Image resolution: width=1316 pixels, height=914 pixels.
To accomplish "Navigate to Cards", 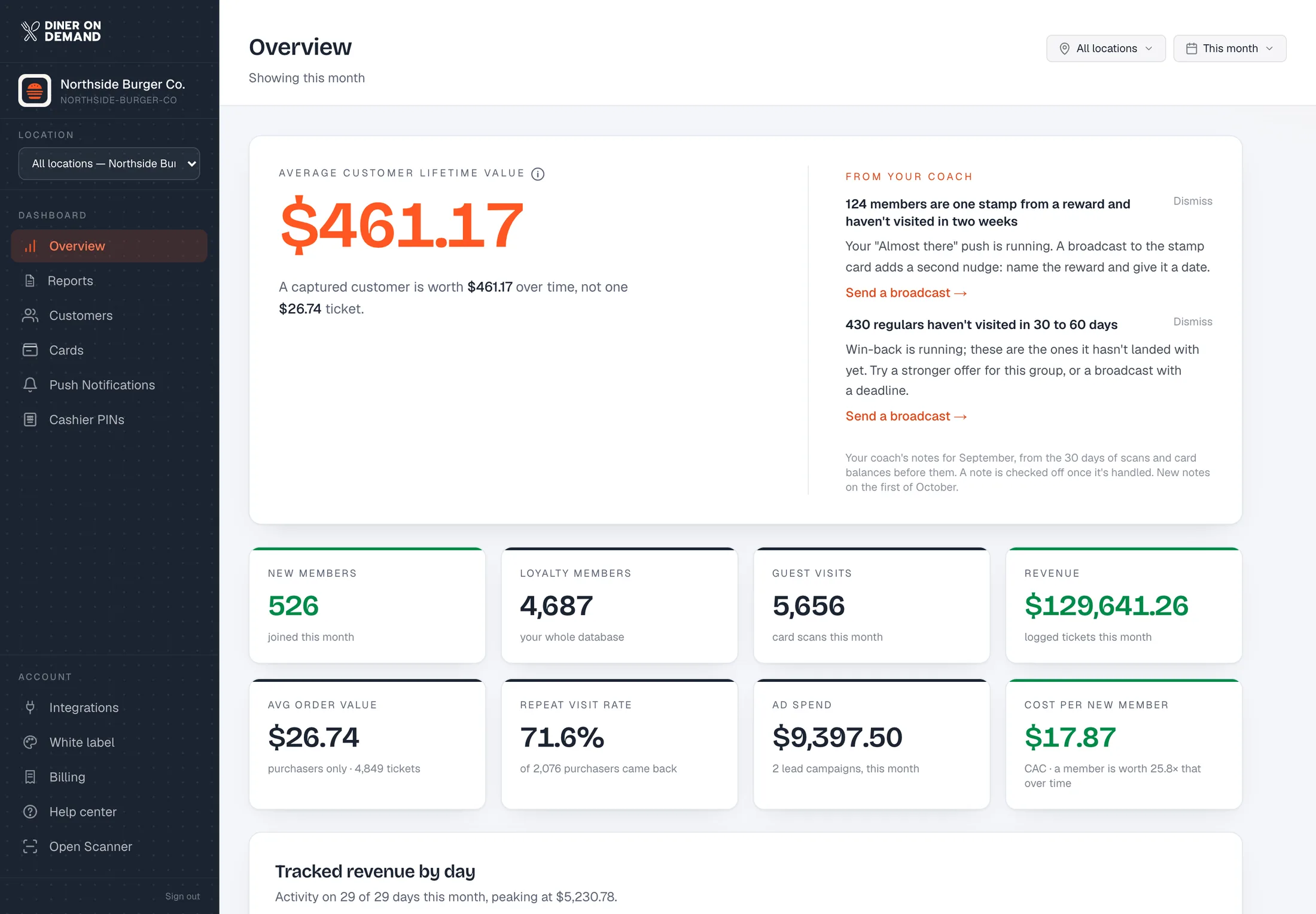I will coord(109,350).
